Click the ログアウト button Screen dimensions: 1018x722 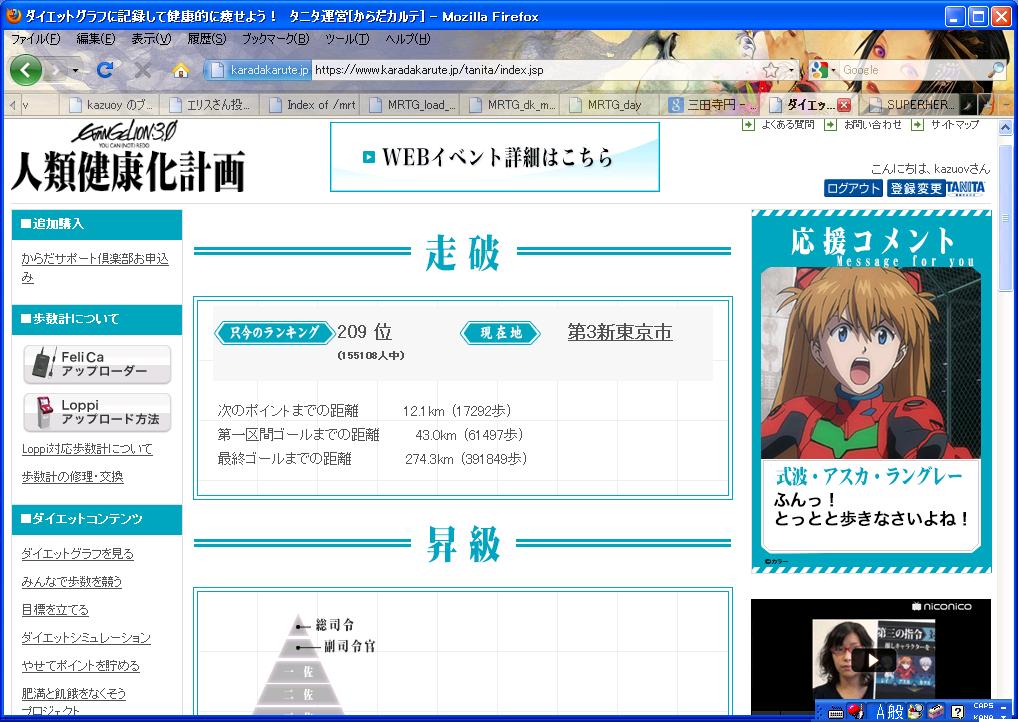(853, 188)
